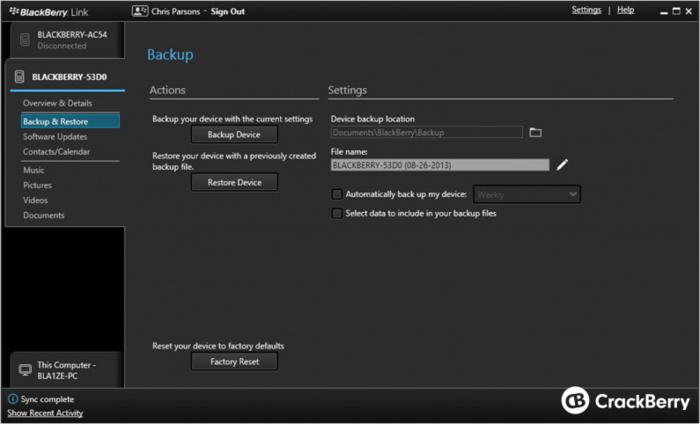This screenshot has height=424, width=700.
Task: Maximize the BlackBerry Link window
Action: coord(676,11)
